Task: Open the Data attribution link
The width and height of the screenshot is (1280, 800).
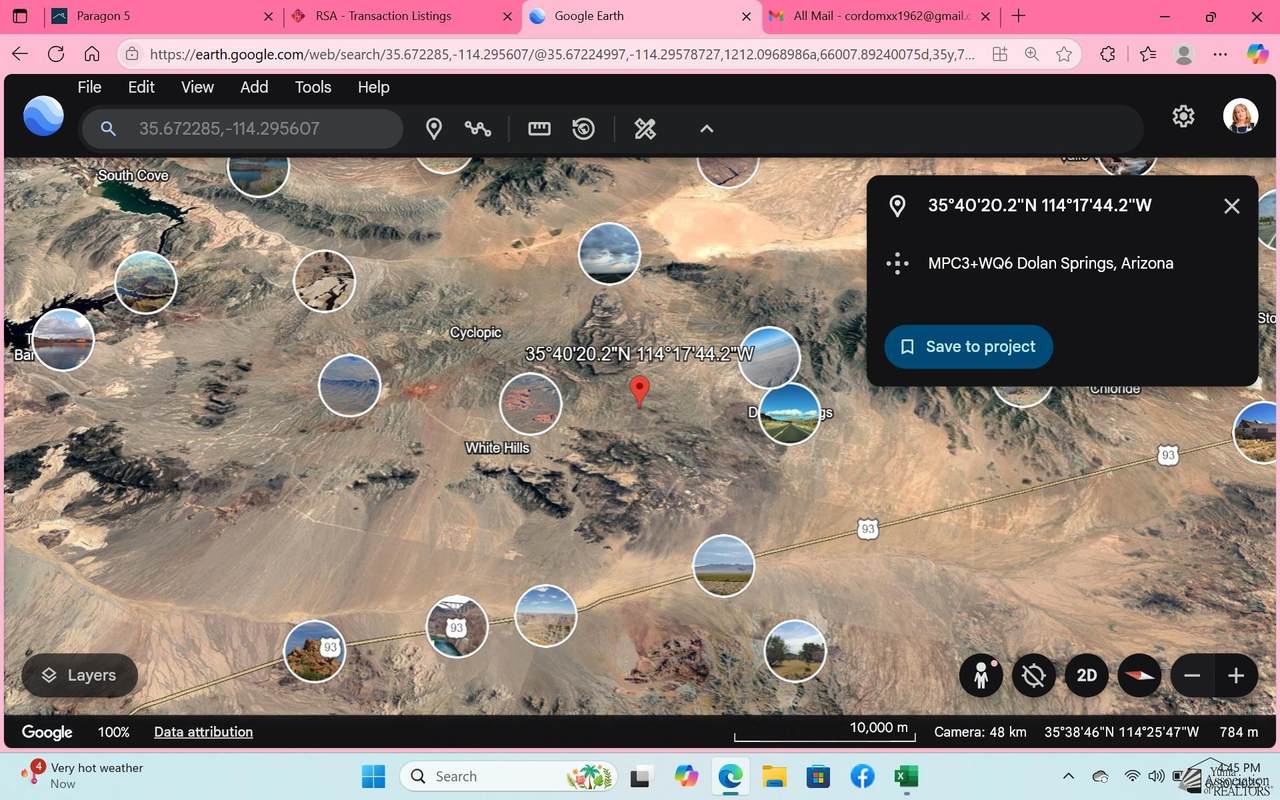Action: (x=202, y=731)
